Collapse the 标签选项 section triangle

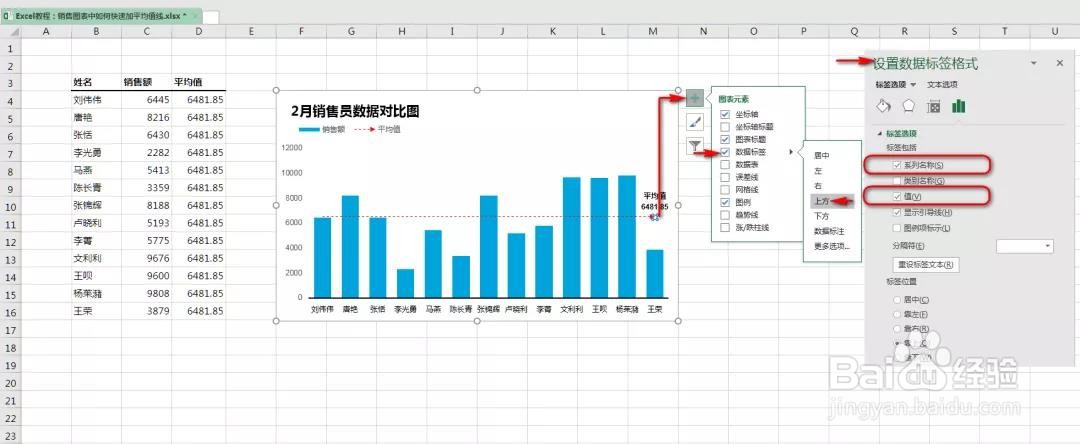(880, 134)
